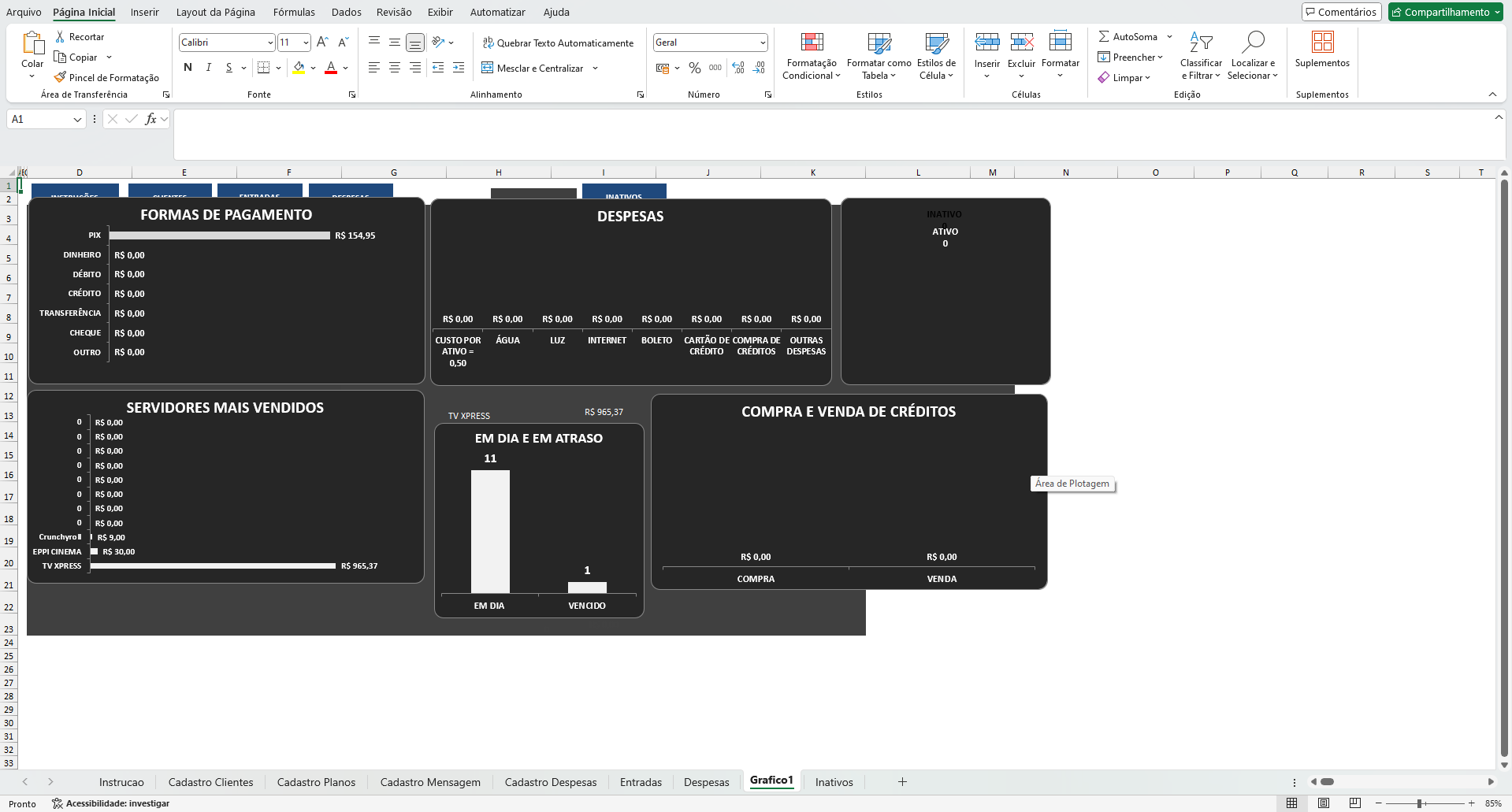
Task: Expand the Geral number format dropdown
Action: [763, 43]
